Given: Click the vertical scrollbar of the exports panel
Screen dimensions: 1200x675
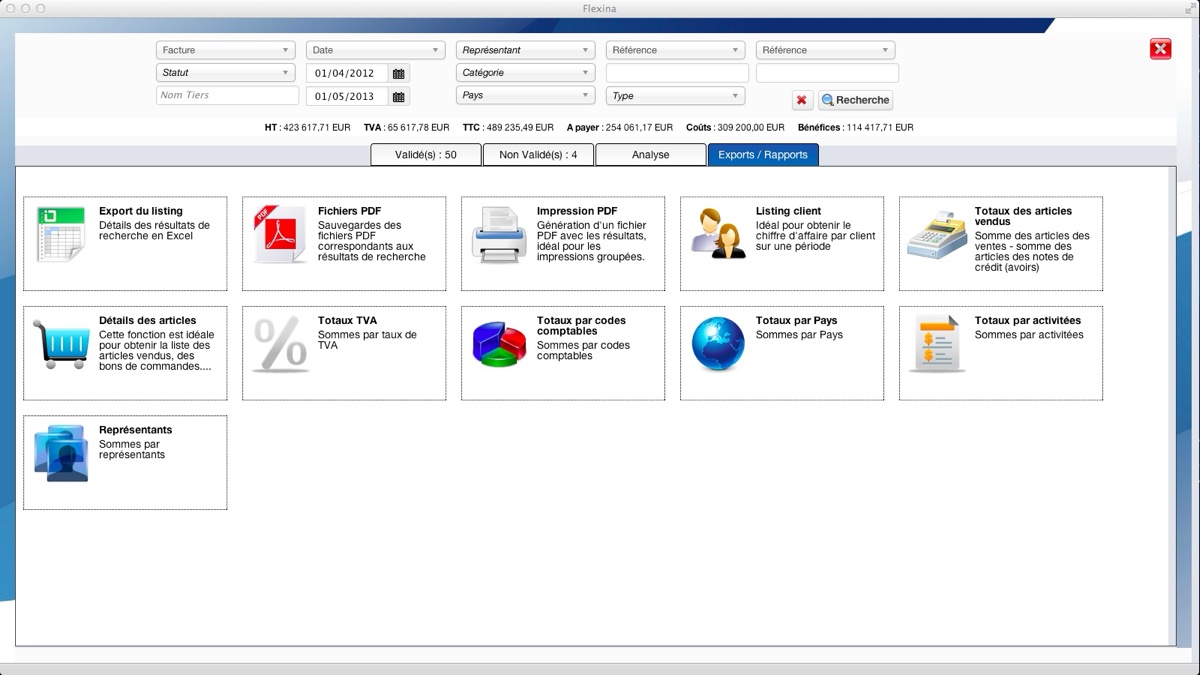Looking at the screenshot, I should click(x=1172, y=406).
